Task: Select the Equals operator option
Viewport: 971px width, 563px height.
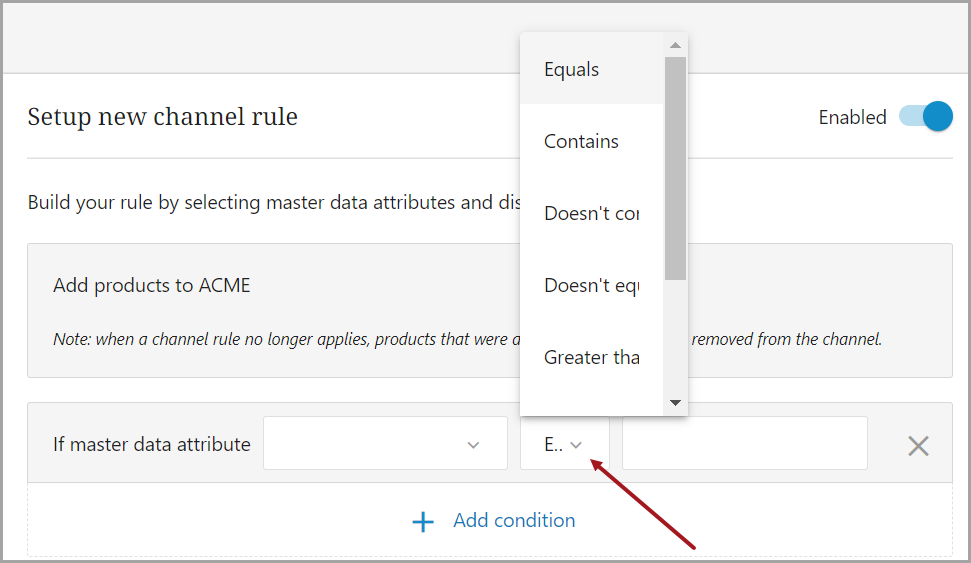Action: pyautogui.click(x=572, y=69)
